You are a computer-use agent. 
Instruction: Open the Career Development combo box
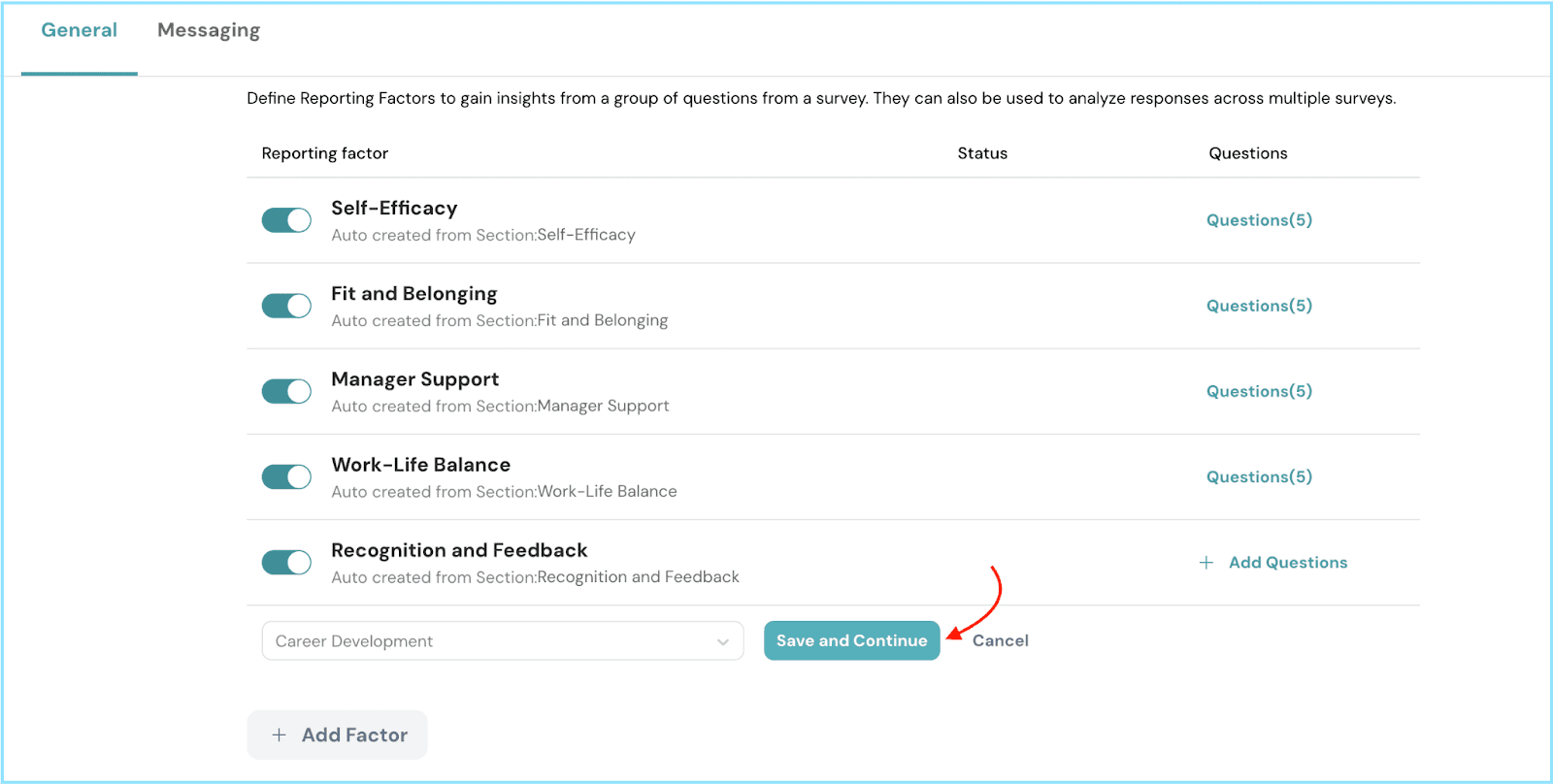coord(485,641)
